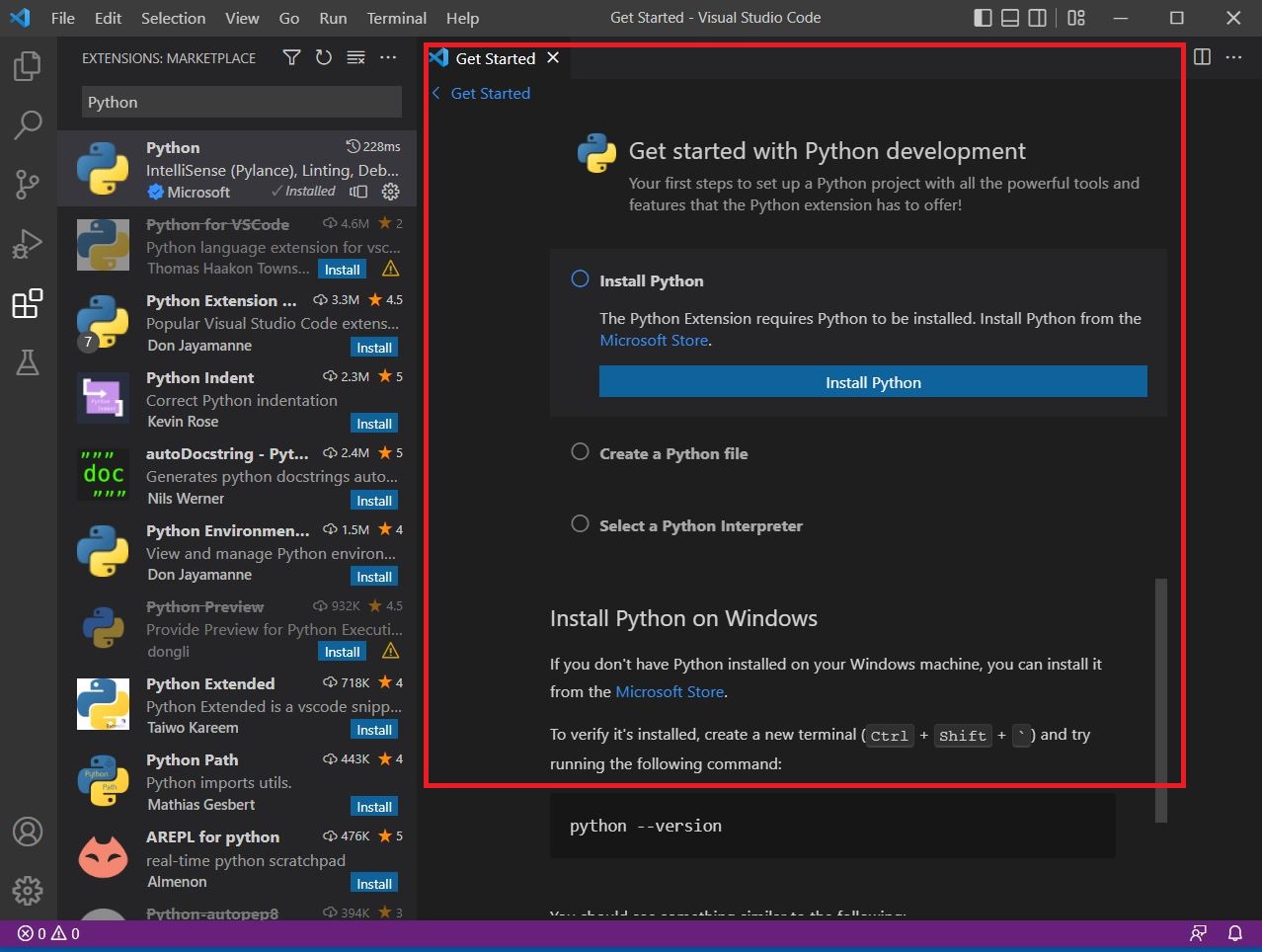Open the Selection menu

pos(174,18)
